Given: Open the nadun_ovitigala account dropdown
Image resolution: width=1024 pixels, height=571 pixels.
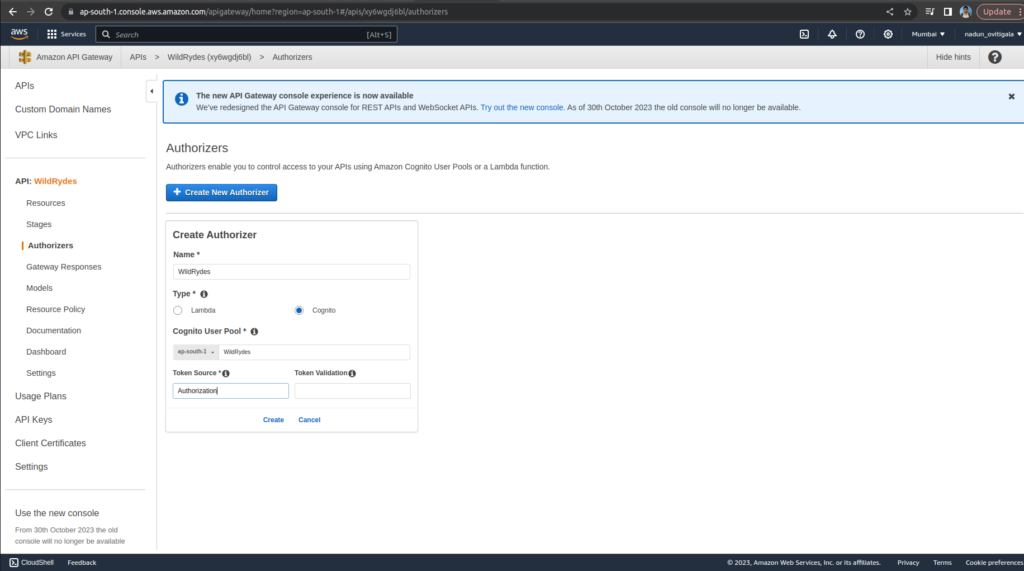Looking at the screenshot, I should 993,34.
